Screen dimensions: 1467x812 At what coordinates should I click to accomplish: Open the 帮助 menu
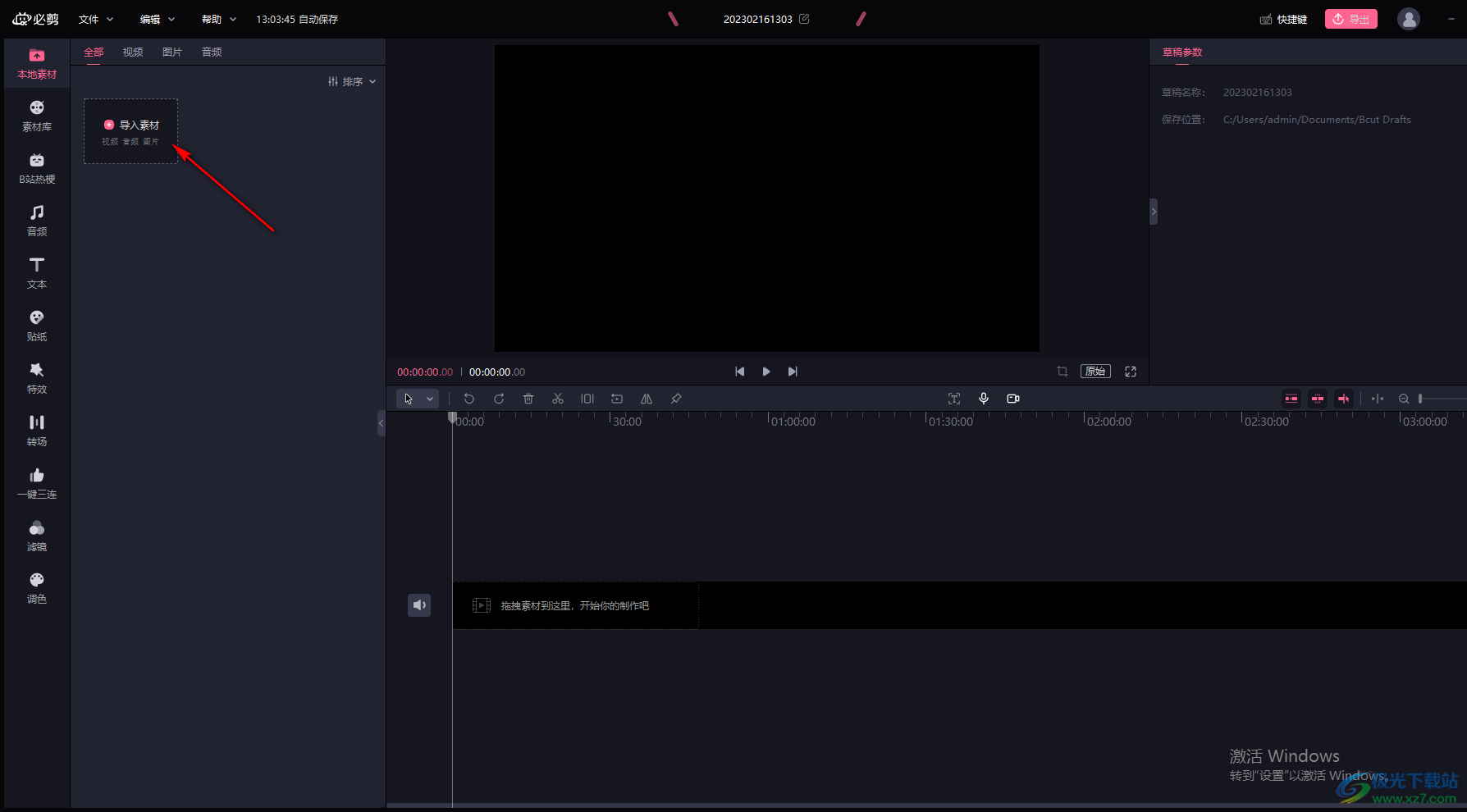point(219,19)
